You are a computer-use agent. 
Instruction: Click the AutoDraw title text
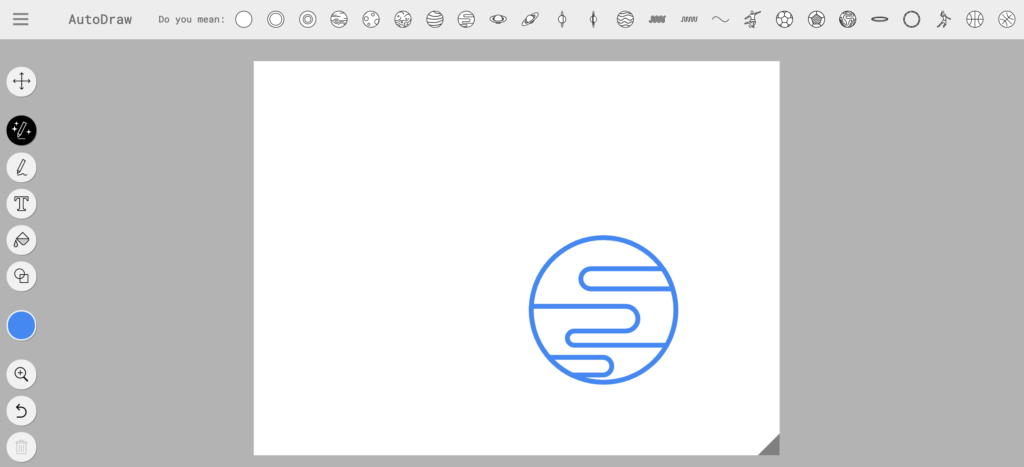[x=100, y=19]
